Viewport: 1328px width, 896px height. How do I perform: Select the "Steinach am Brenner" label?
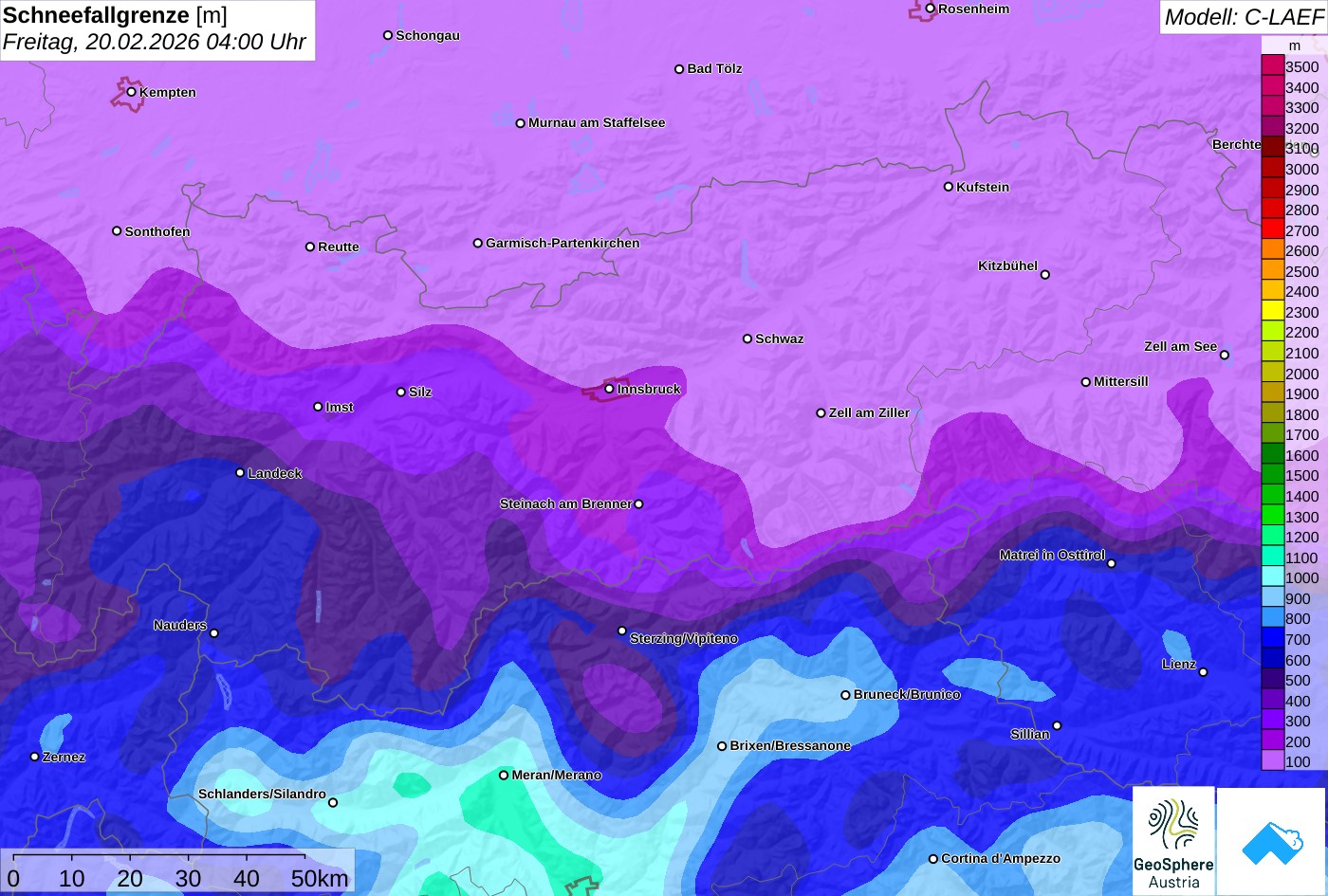(x=565, y=503)
